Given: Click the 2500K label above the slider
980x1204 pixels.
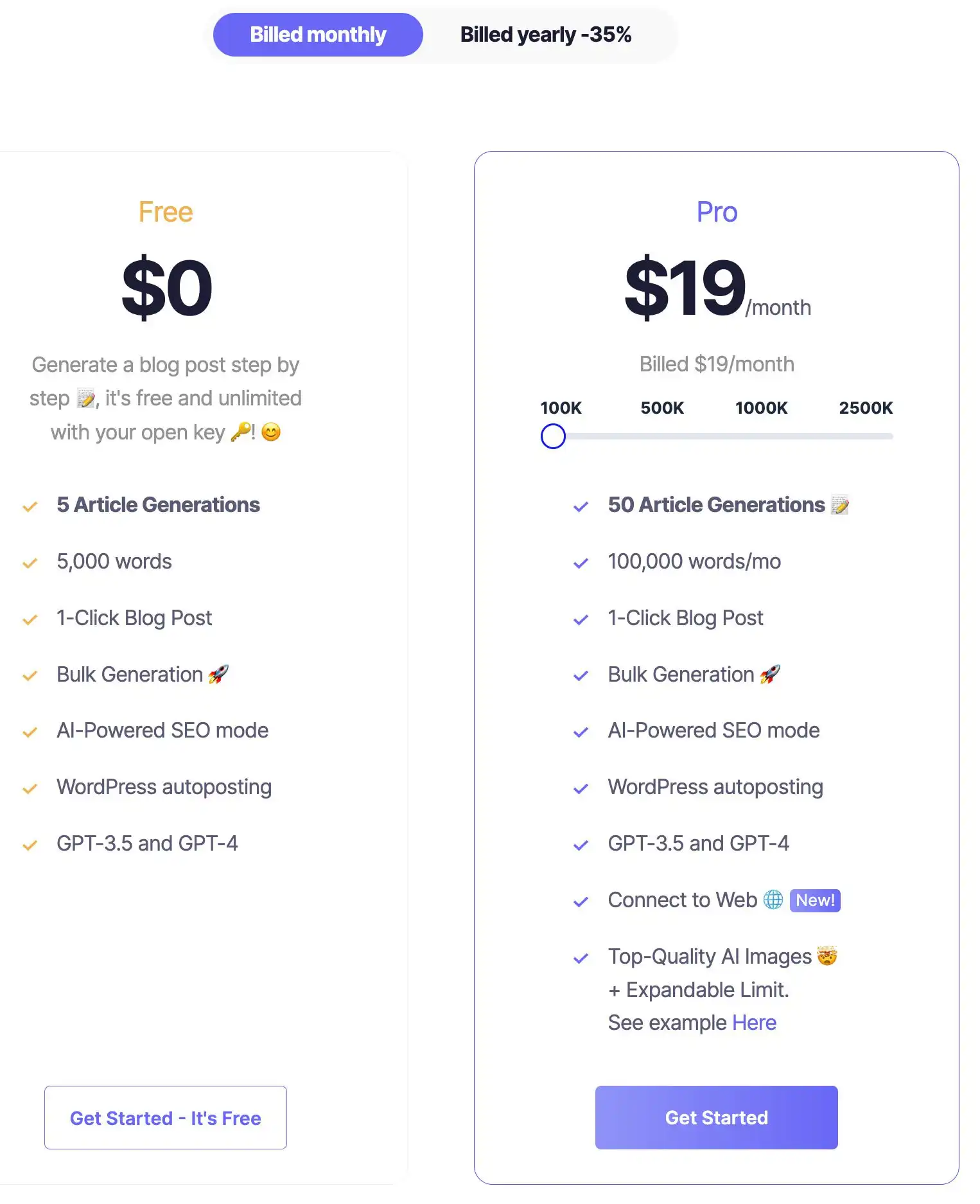Looking at the screenshot, I should [866, 408].
